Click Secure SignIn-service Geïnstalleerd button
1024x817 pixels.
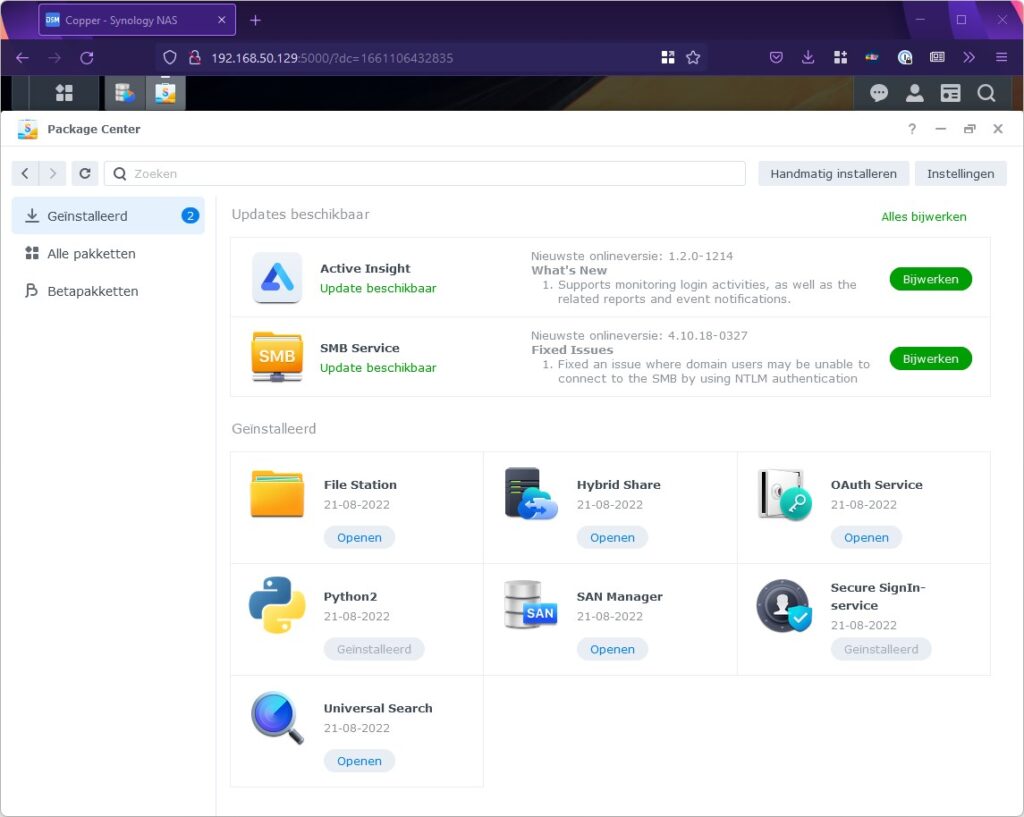point(880,649)
